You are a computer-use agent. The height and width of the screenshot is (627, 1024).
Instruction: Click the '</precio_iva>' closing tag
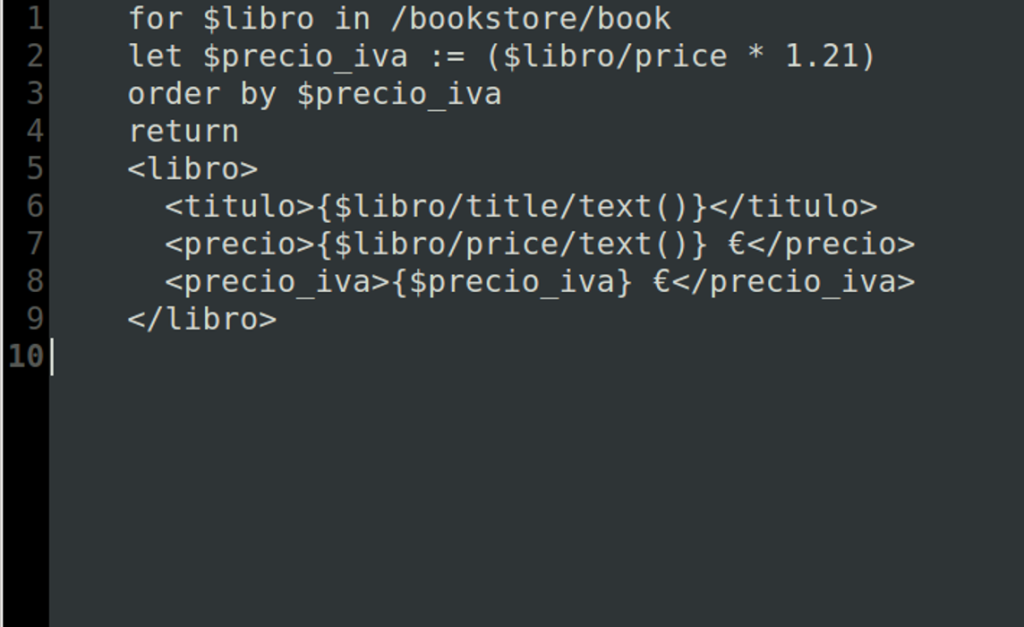coord(793,282)
